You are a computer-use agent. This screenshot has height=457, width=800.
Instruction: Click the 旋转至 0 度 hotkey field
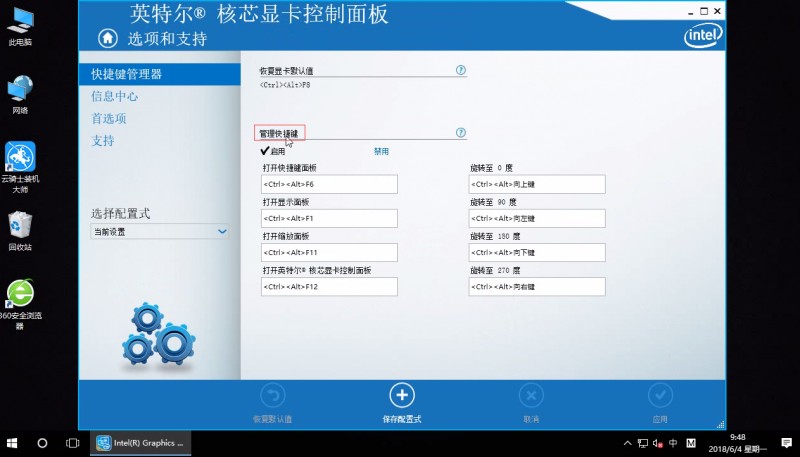(537, 184)
